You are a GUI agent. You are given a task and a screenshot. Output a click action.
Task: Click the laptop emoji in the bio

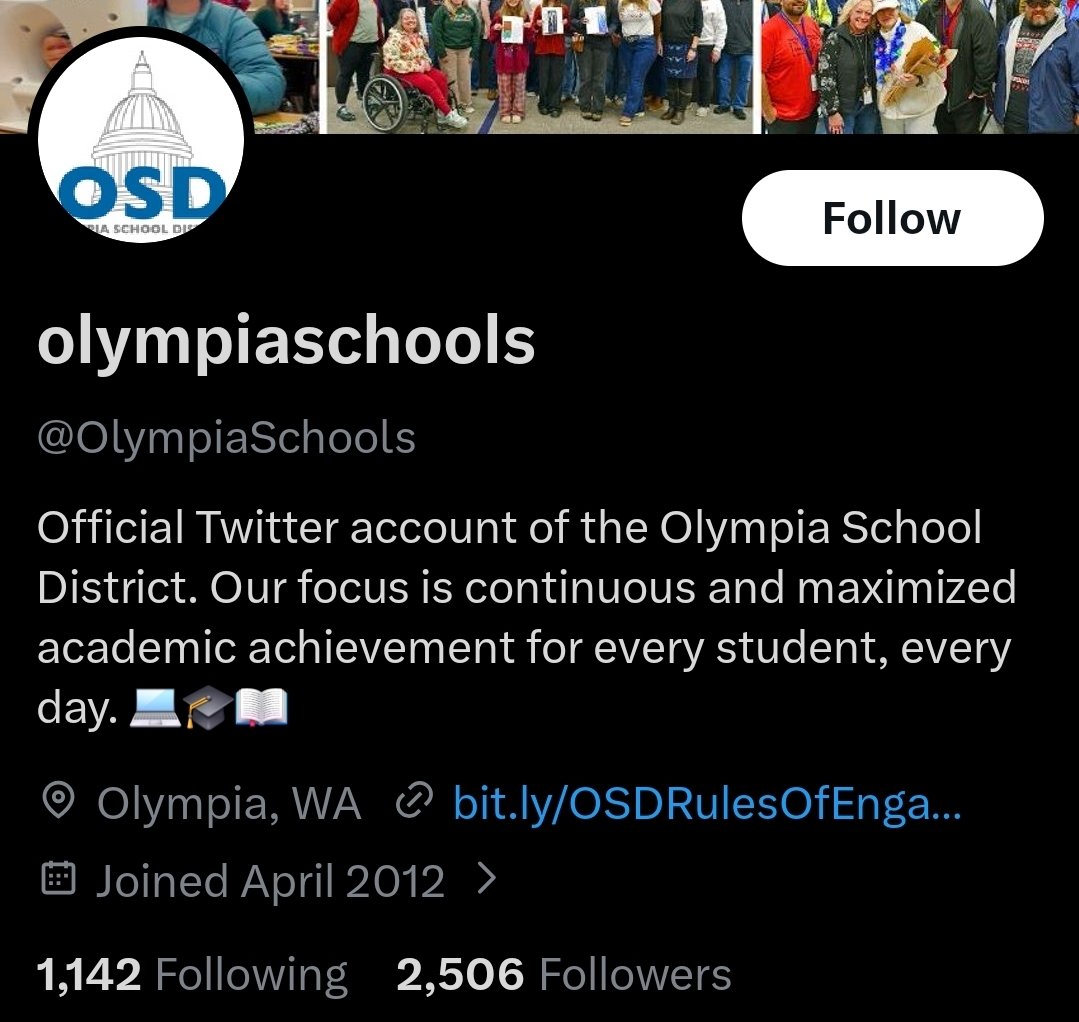[x=156, y=709]
